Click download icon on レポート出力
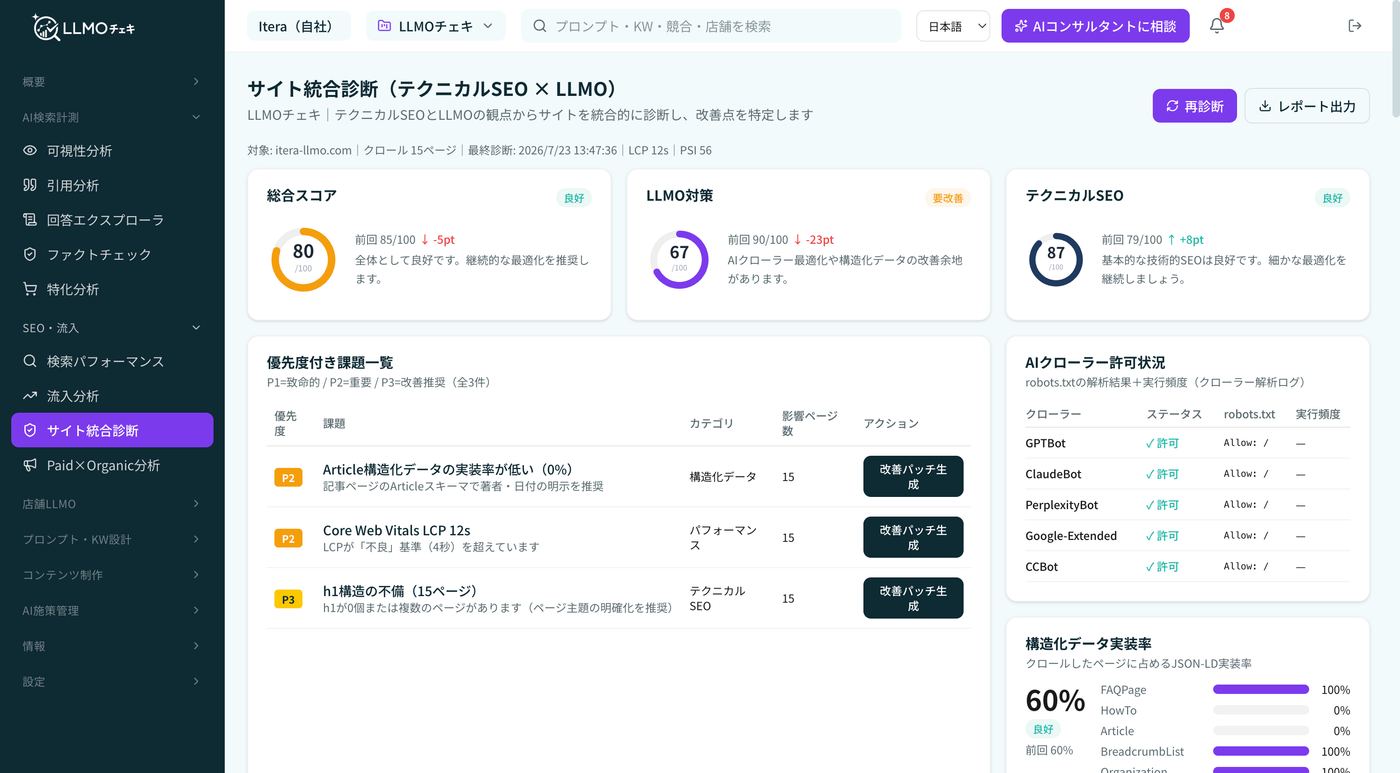The width and height of the screenshot is (1400, 773). pos(1265,106)
